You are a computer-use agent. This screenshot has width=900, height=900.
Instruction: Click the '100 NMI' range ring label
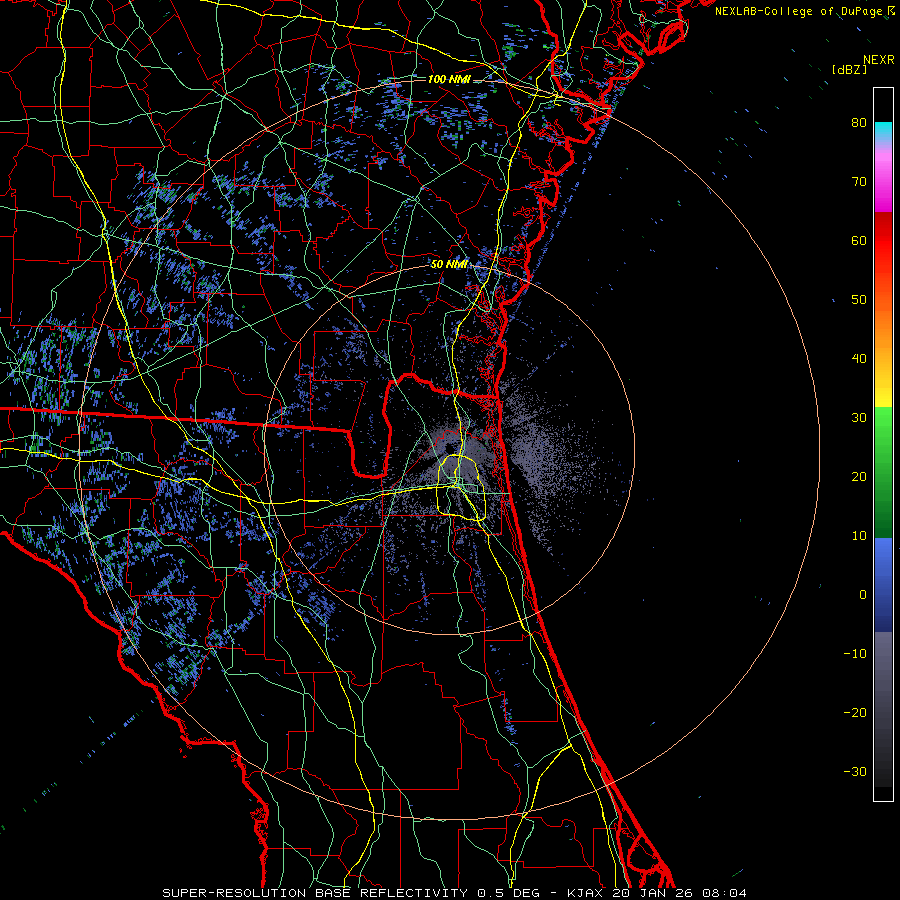[x=449, y=79]
